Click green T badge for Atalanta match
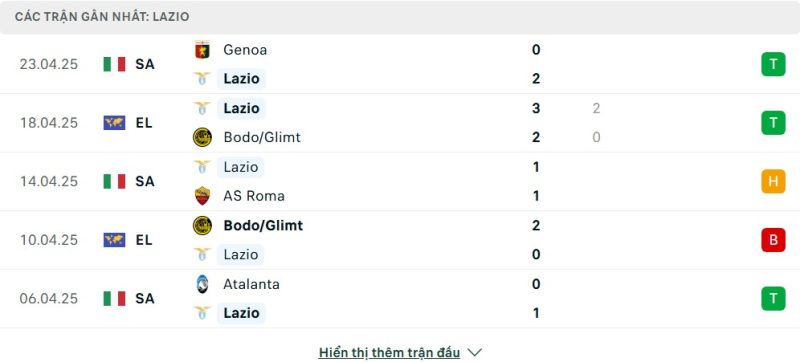The image size is (800, 362). coord(773,299)
